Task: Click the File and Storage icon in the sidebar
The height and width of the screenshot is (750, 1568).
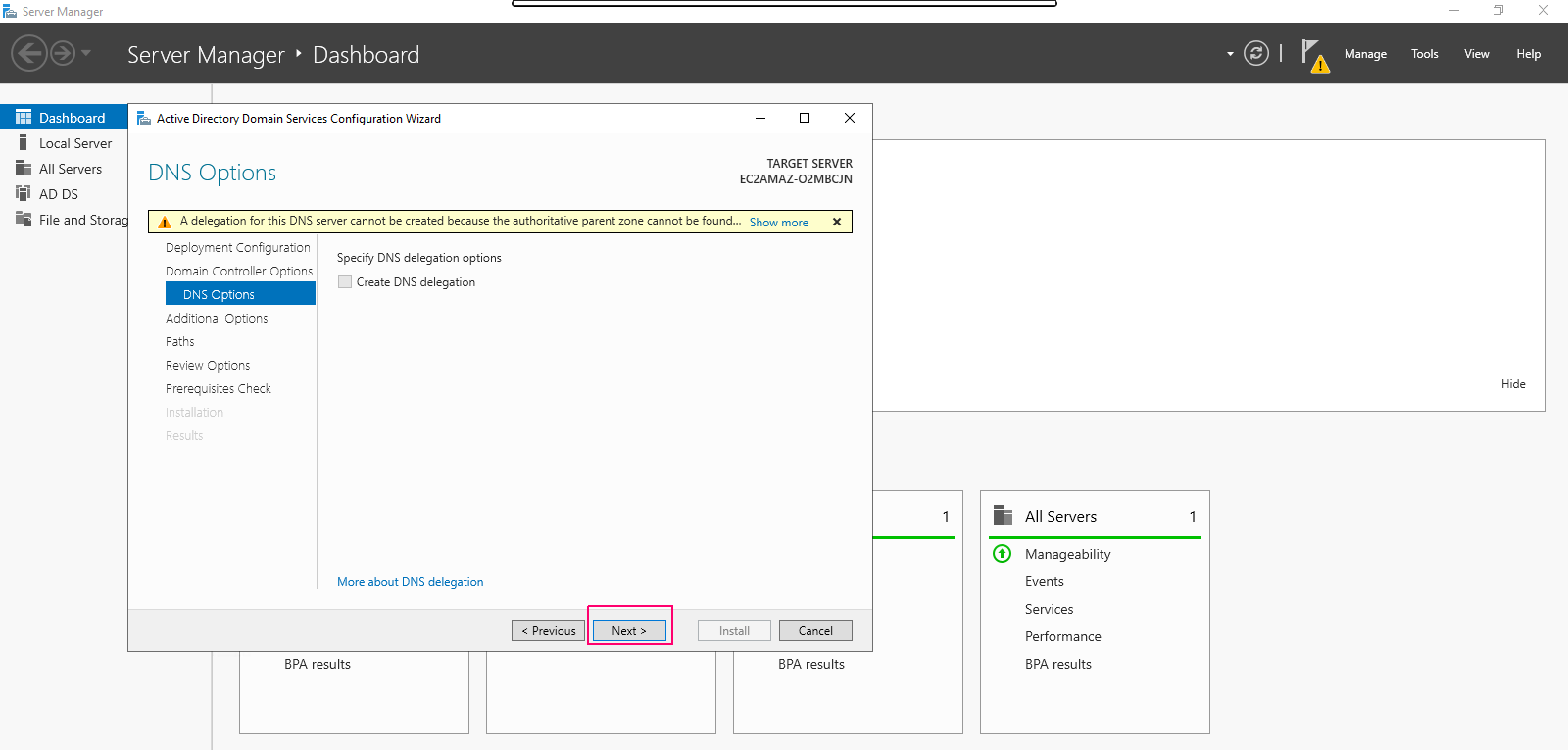Action: click(24, 219)
